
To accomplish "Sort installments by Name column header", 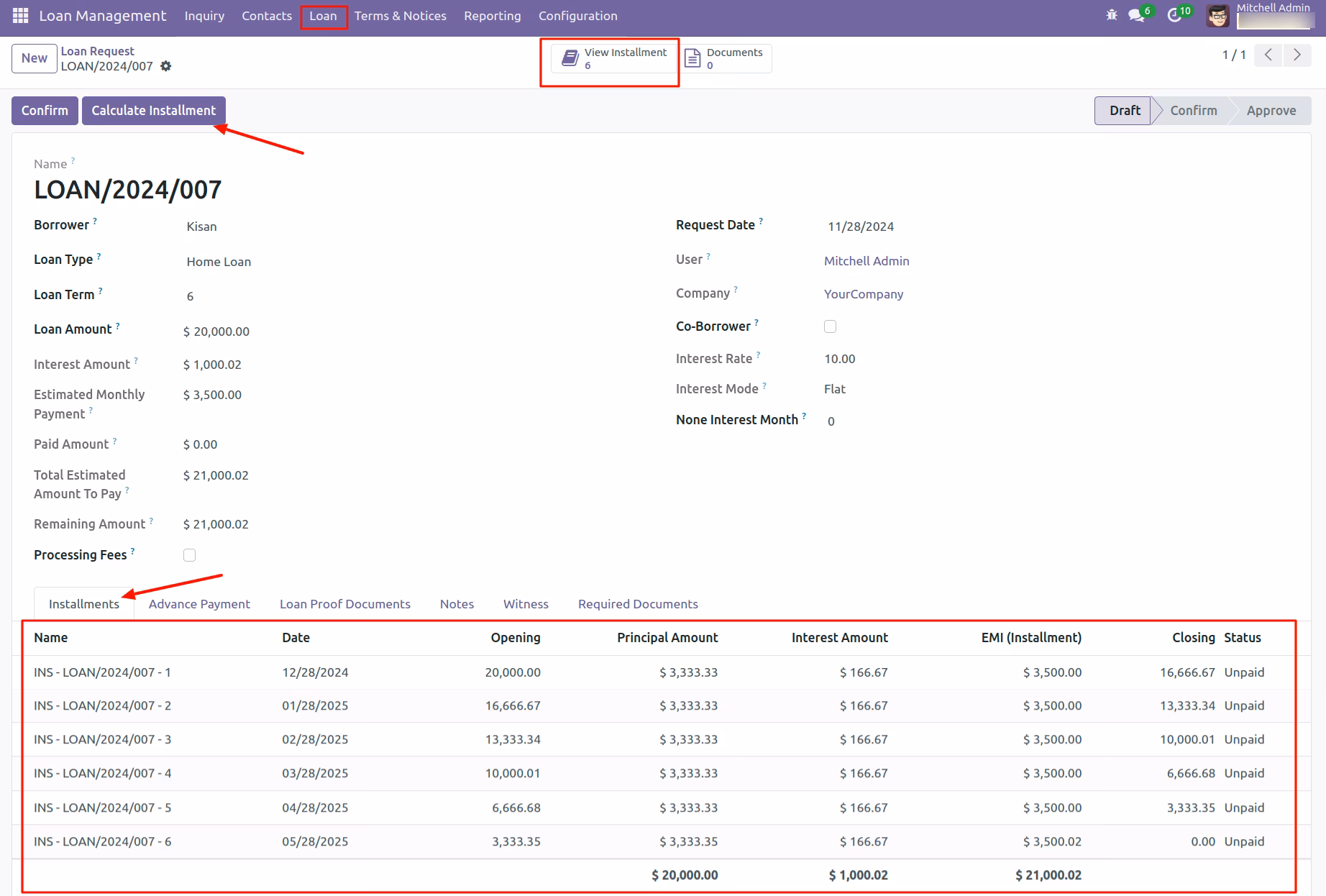I will pos(50,638).
